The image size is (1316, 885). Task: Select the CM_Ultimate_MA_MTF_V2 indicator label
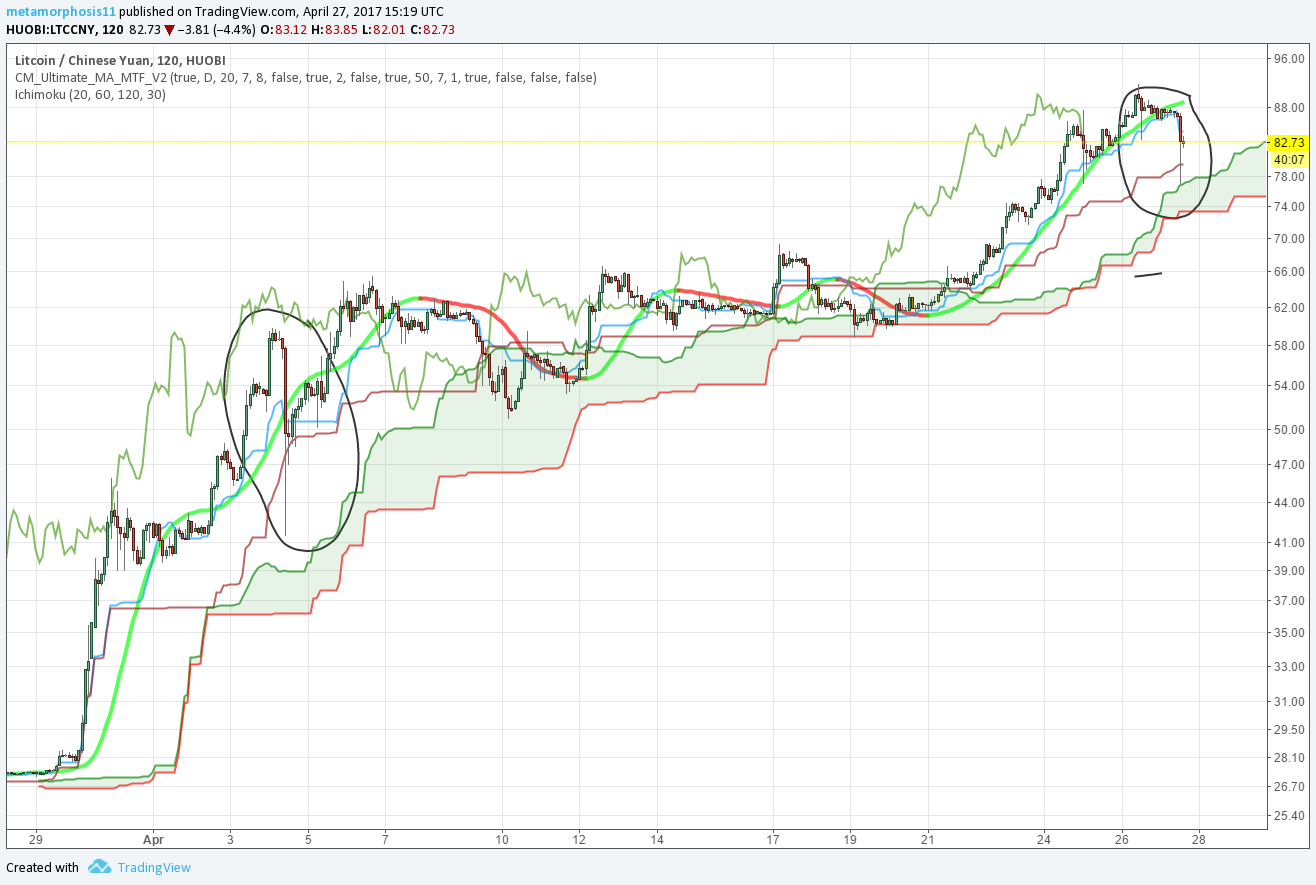pos(306,77)
